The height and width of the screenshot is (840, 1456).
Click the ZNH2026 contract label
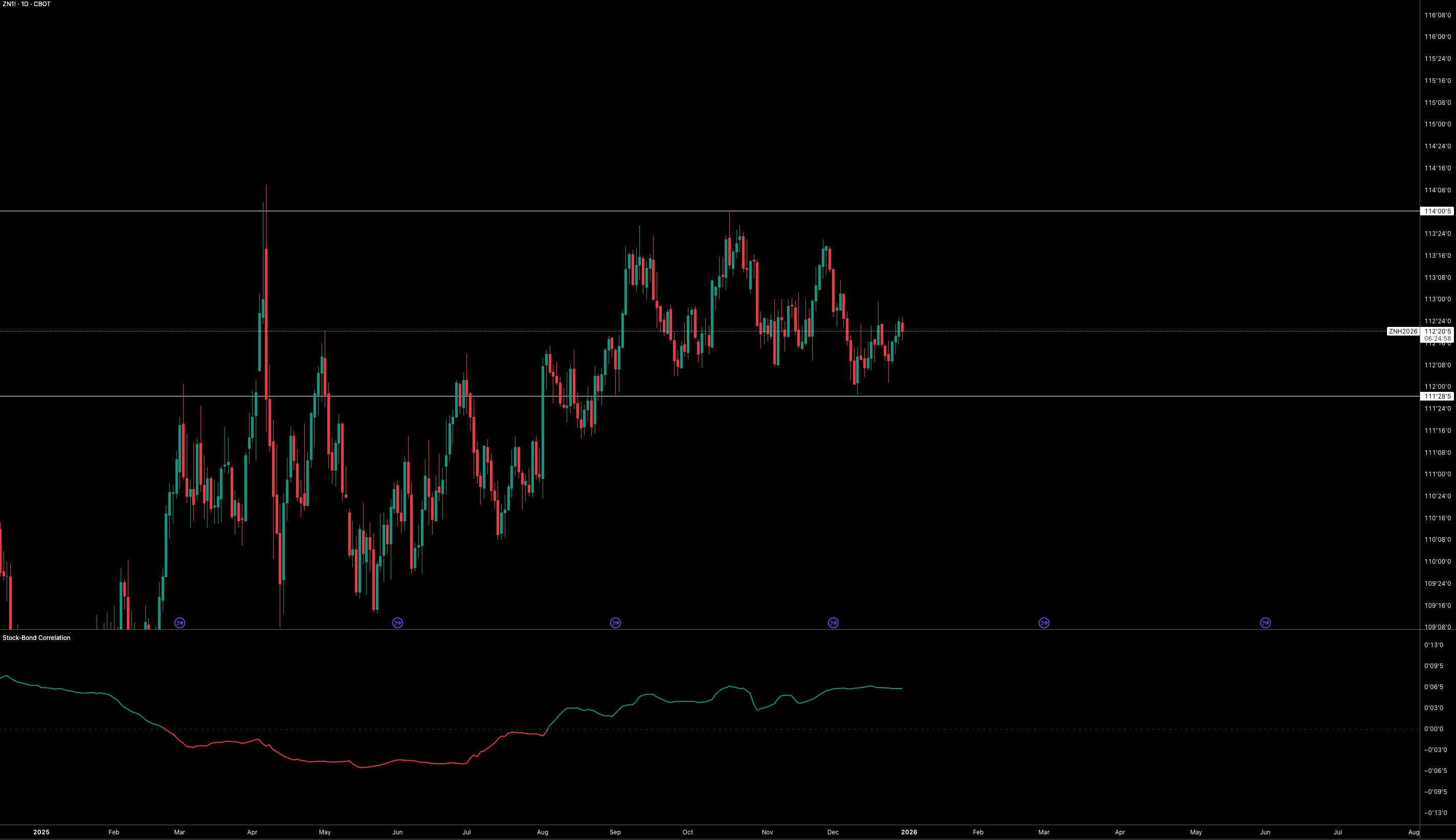1402,331
